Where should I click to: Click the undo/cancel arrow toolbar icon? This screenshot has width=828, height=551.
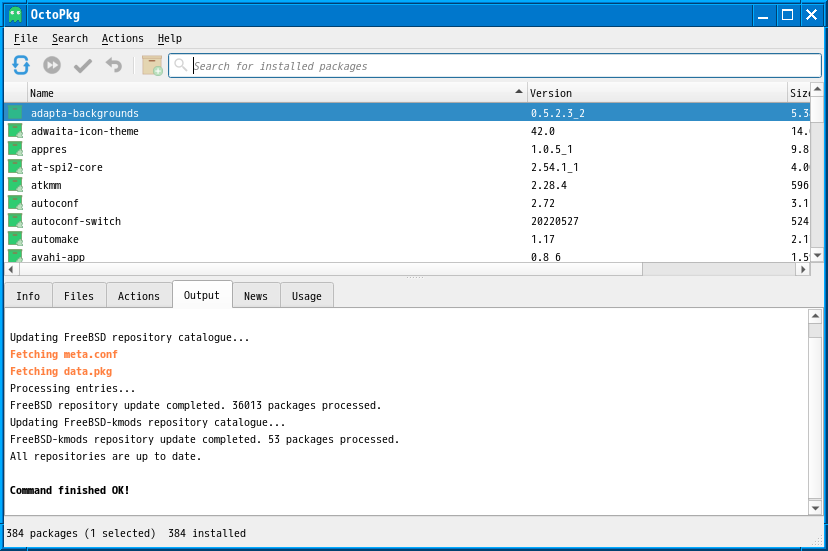114,66
